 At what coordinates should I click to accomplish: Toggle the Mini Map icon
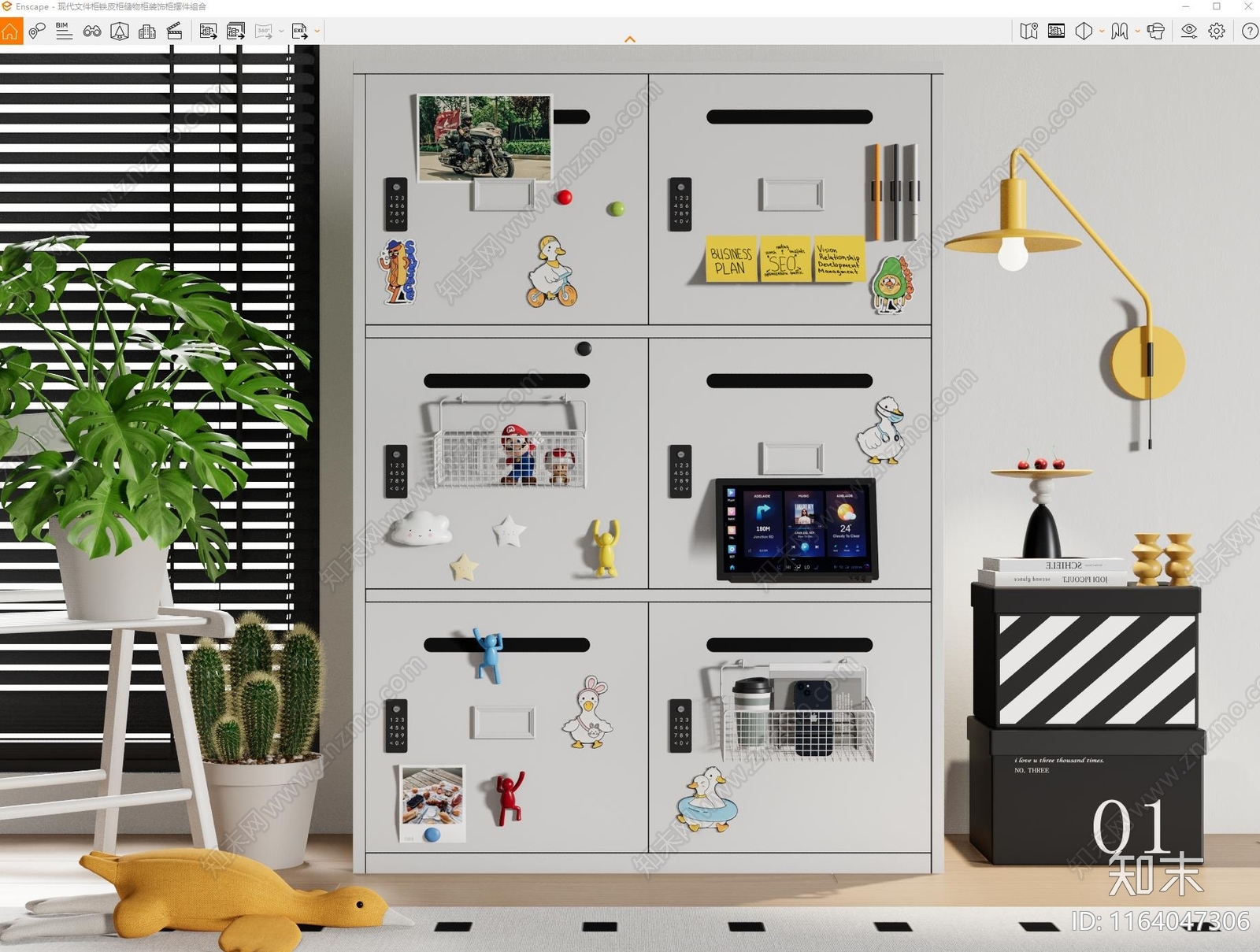(x=1029, y=31)
